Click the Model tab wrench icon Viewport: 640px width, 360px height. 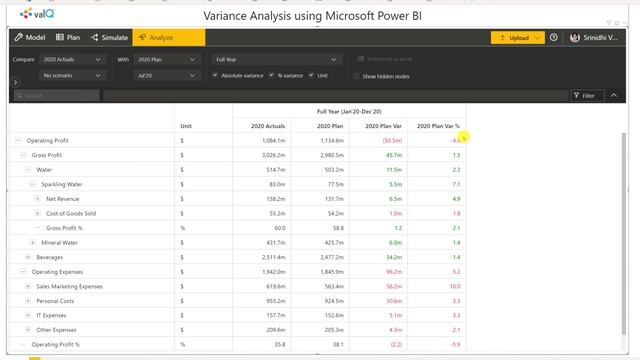(18, 38)
